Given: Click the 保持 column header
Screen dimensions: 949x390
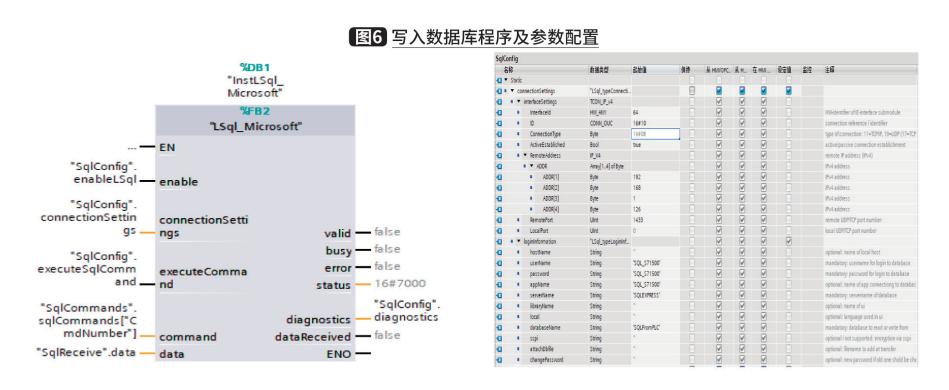Looking at the screenshot, I should click(685, 70).
